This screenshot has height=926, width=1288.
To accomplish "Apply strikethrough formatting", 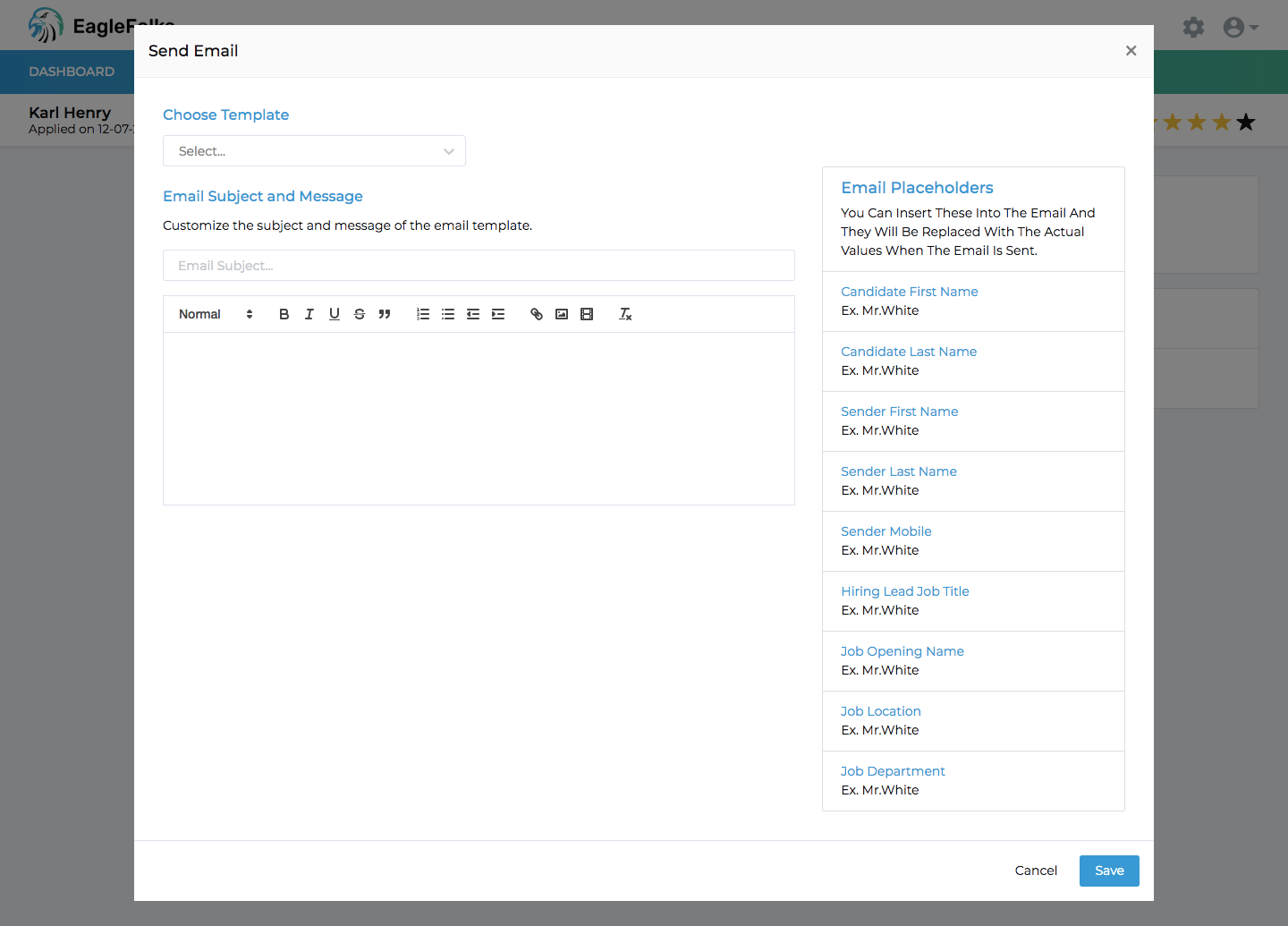I will click(360, 314).
